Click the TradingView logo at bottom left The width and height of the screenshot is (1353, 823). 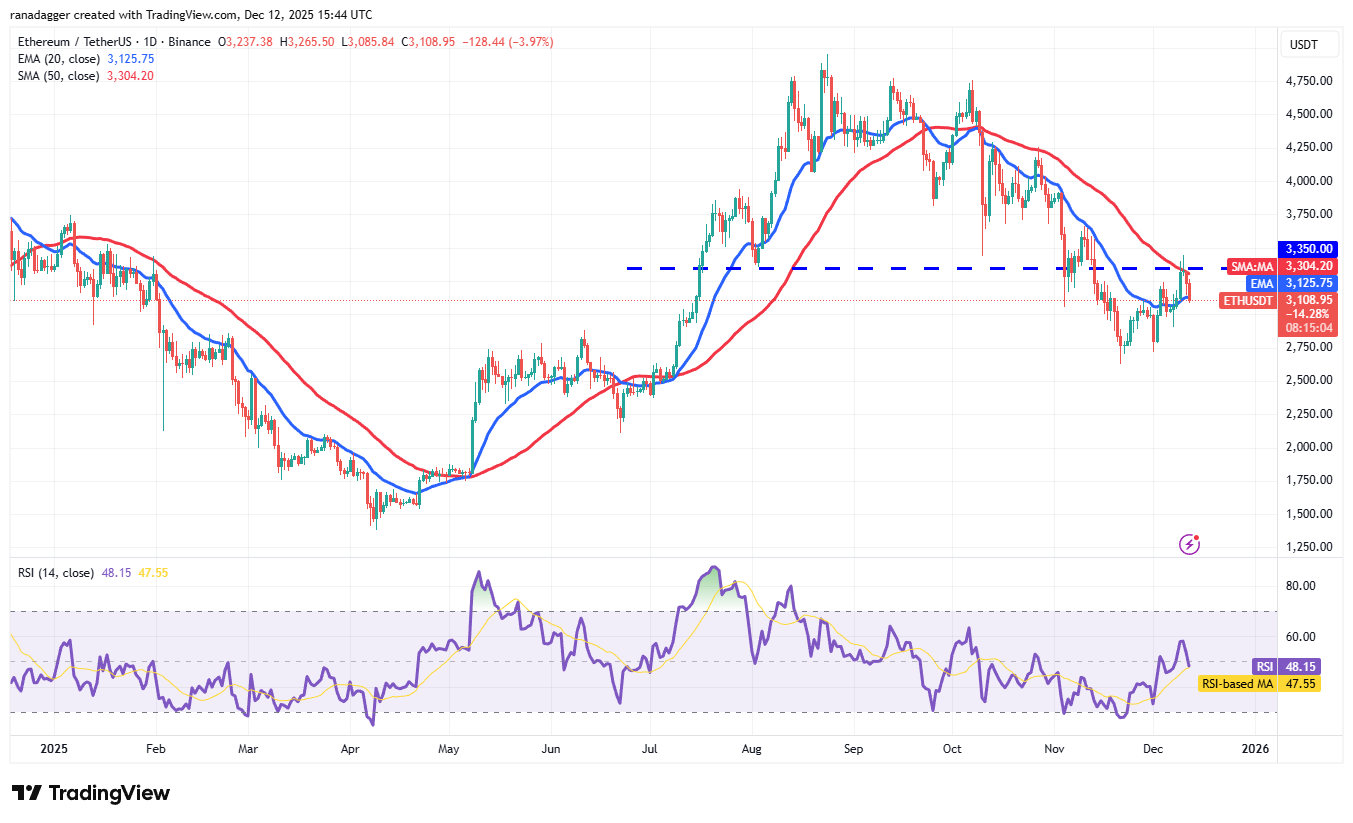[88, 792]
